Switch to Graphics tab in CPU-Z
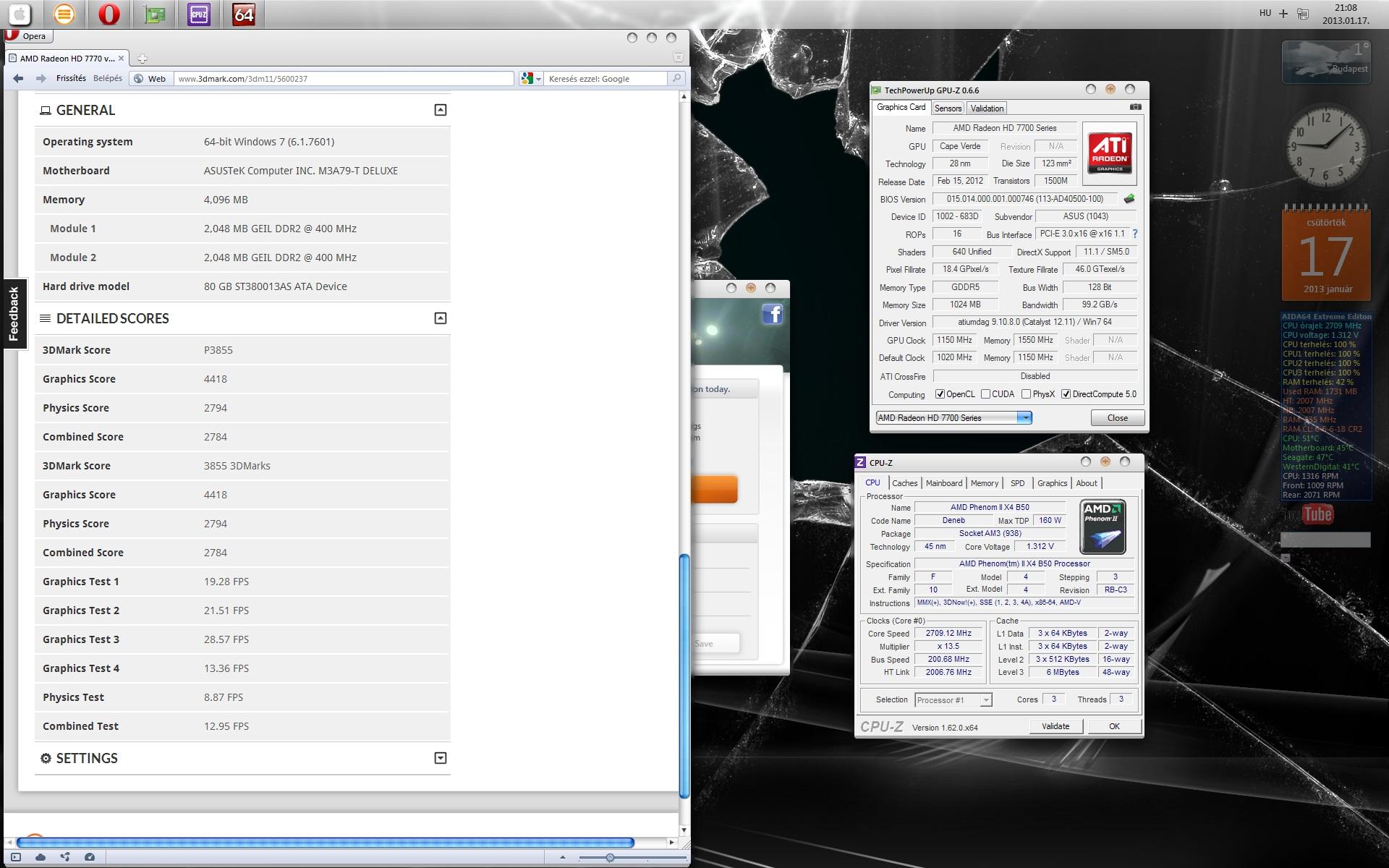The height and width of the screenshot is (868, 1389). (1052, 483)
